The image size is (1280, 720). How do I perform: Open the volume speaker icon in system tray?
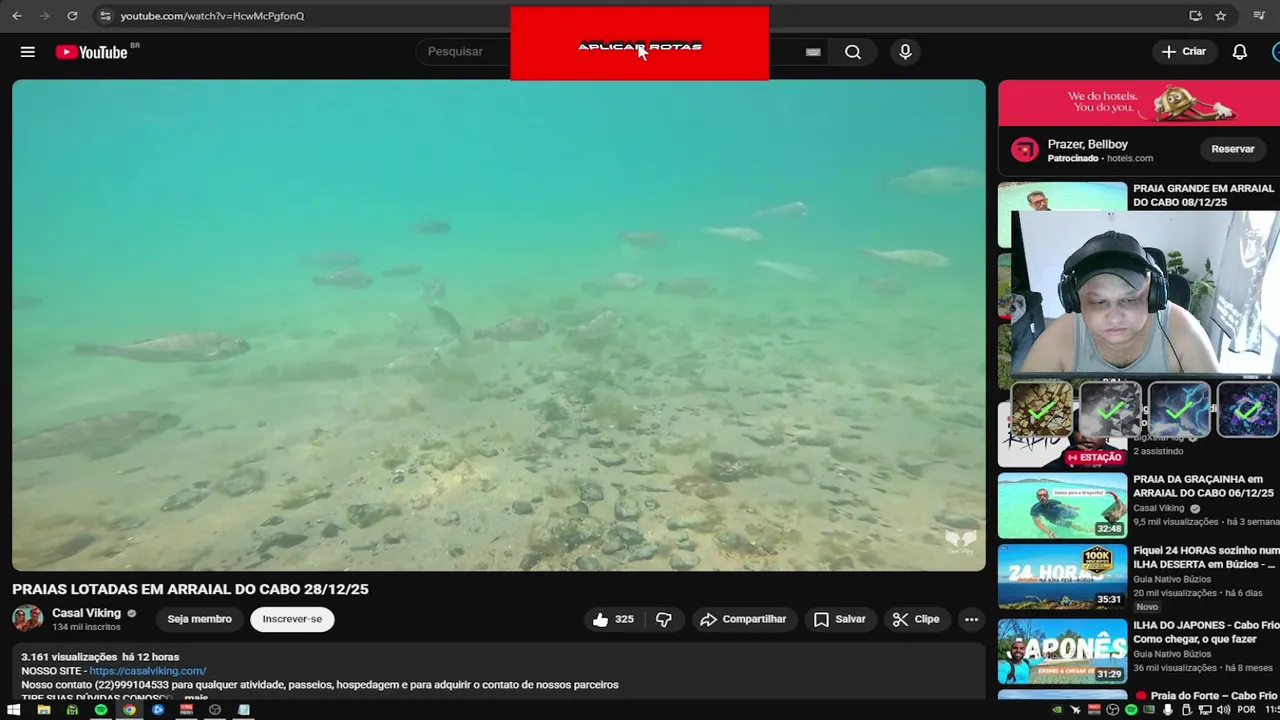click(1224, 710)
